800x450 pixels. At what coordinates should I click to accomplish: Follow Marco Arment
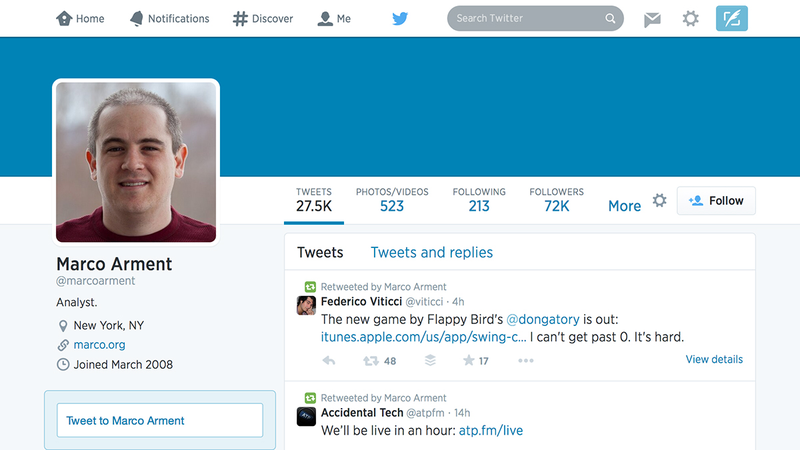pyautogui.click(x=716, y=201)
